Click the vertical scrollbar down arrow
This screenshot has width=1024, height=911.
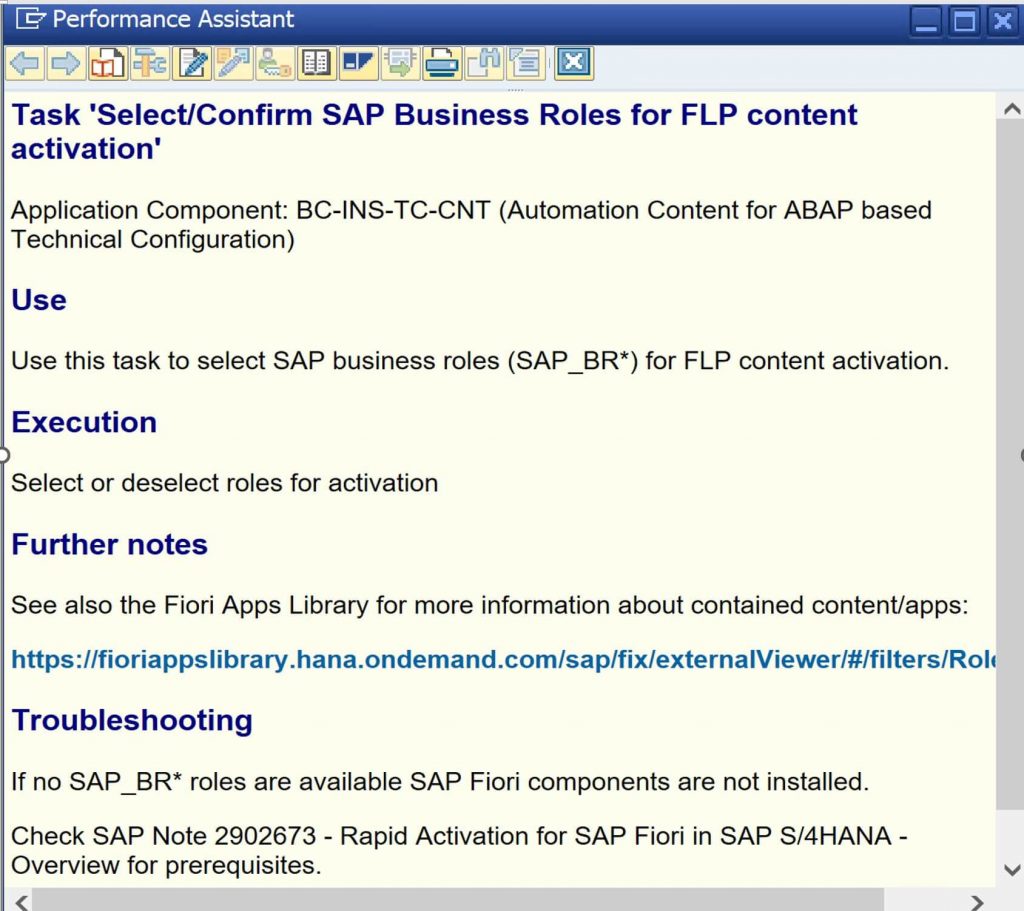1011,869
